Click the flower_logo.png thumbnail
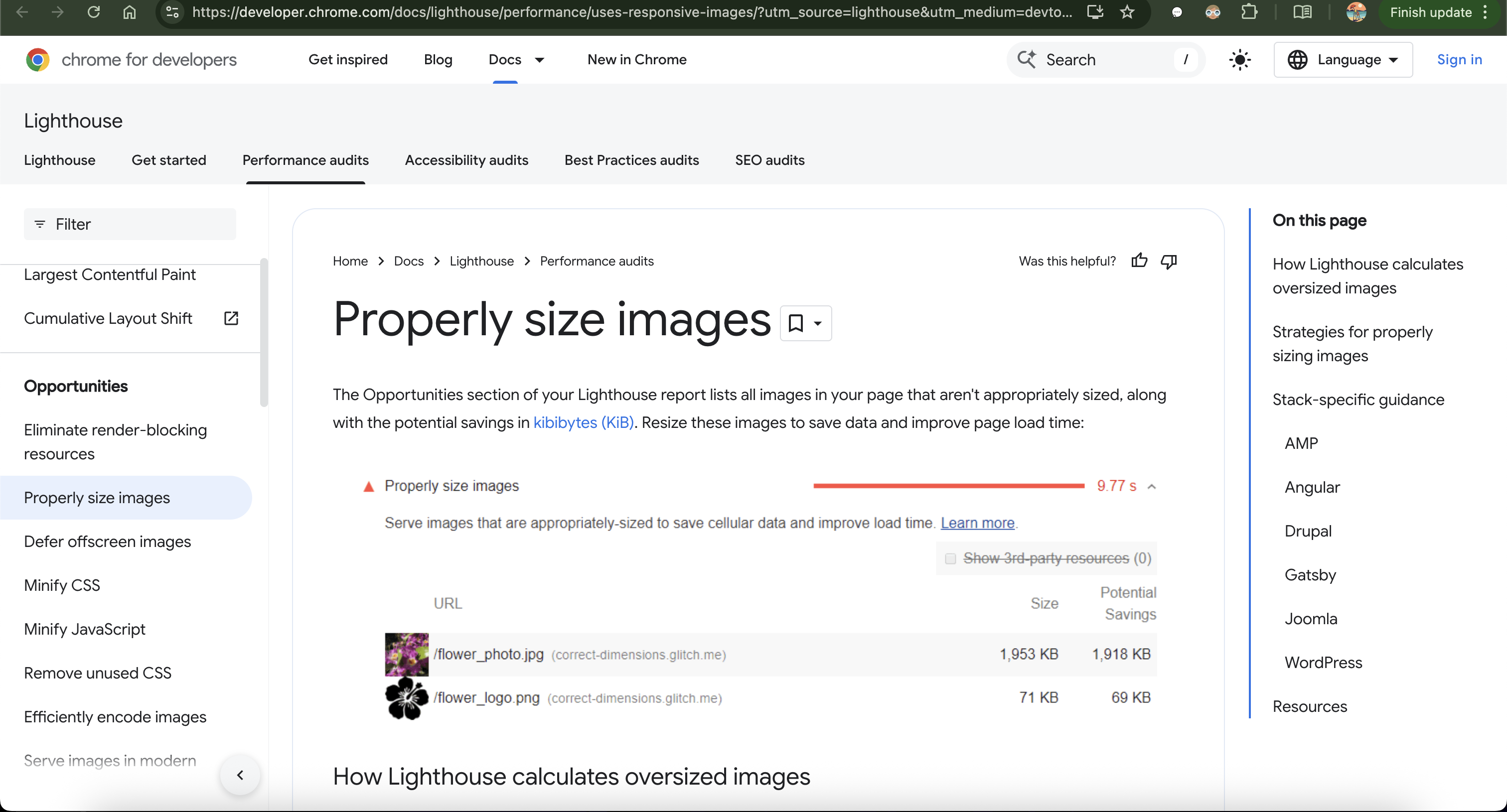 point(407,698)
